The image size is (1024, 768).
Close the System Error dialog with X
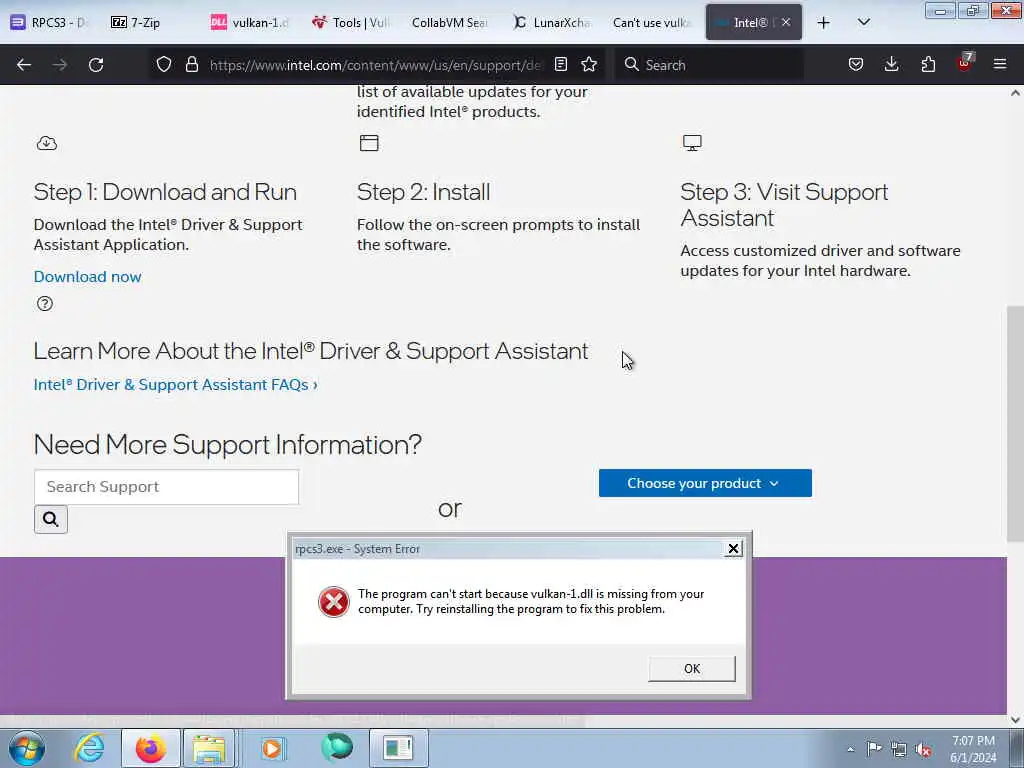click(x=733, y=549)
